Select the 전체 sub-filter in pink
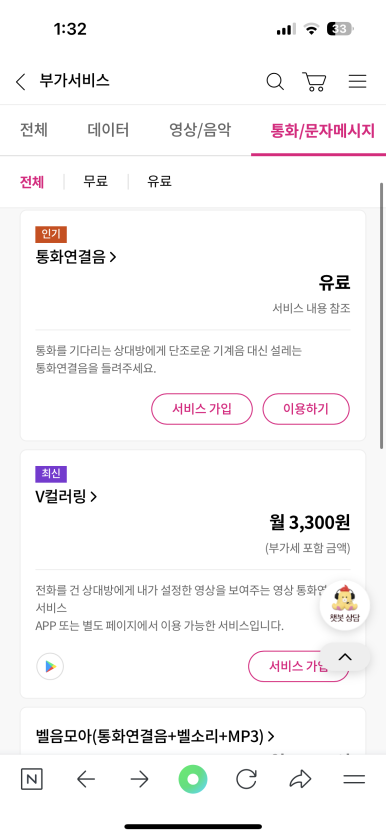This screenshot has width=386, height=837. click(x=32, y=182)
